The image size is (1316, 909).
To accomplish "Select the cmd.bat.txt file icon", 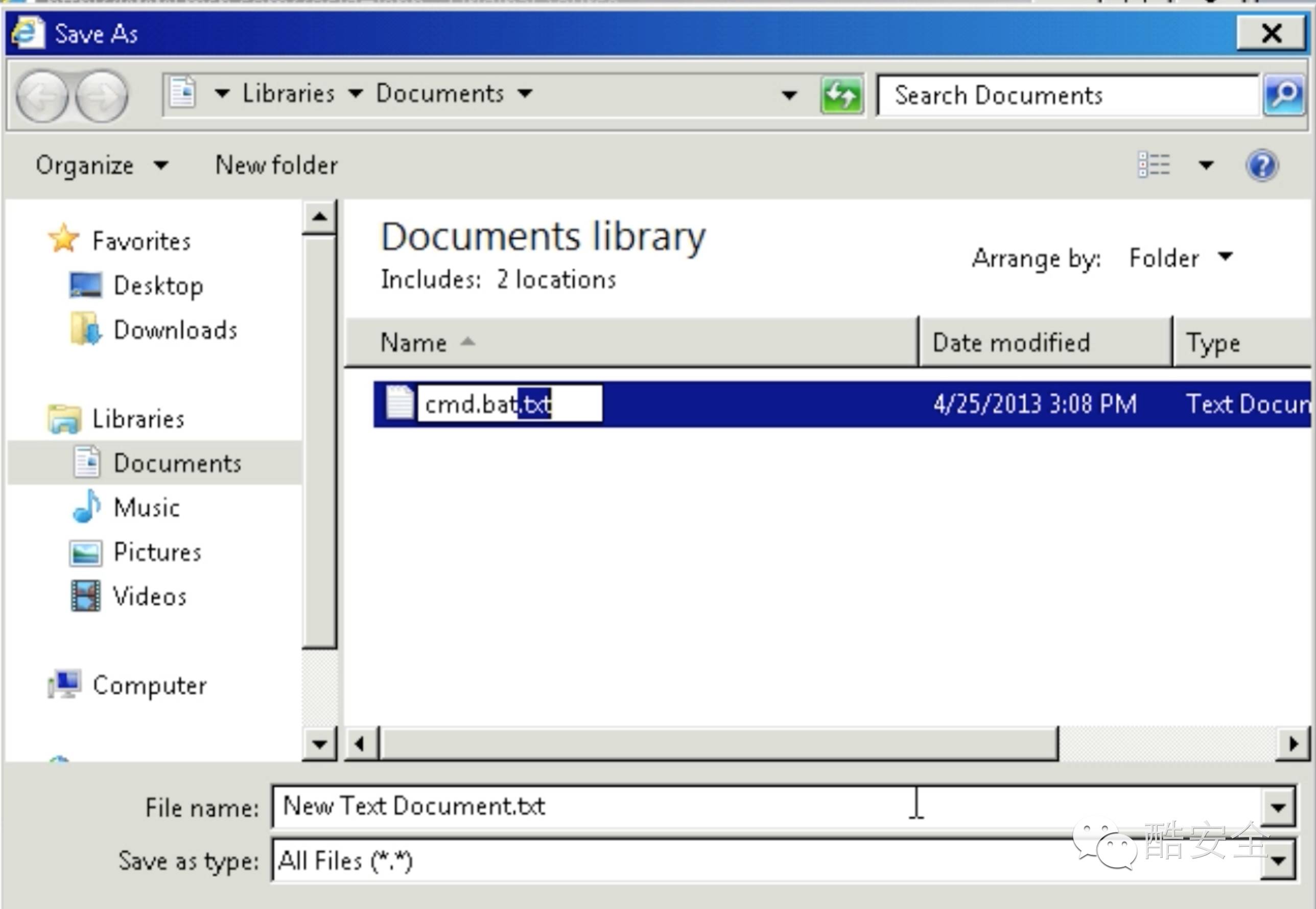I will click(x=400, y=403).
